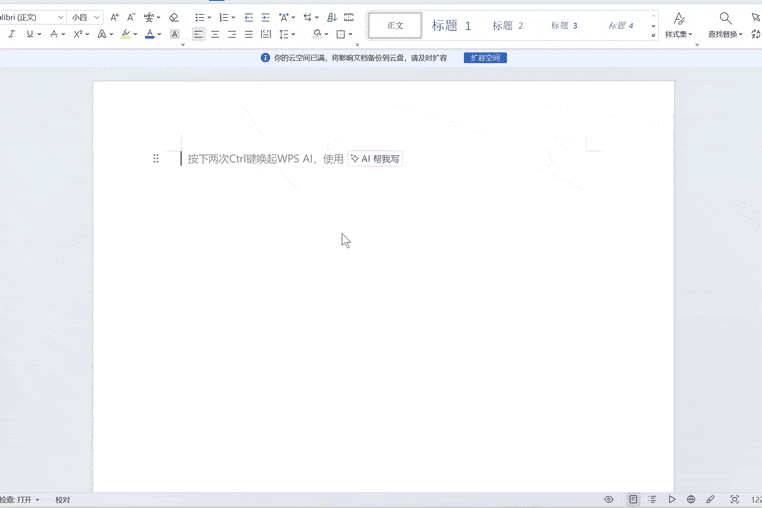This screenshot has height=508, width=762.
Task: Select the 正文 body text style
Action: tap(395, 26)
